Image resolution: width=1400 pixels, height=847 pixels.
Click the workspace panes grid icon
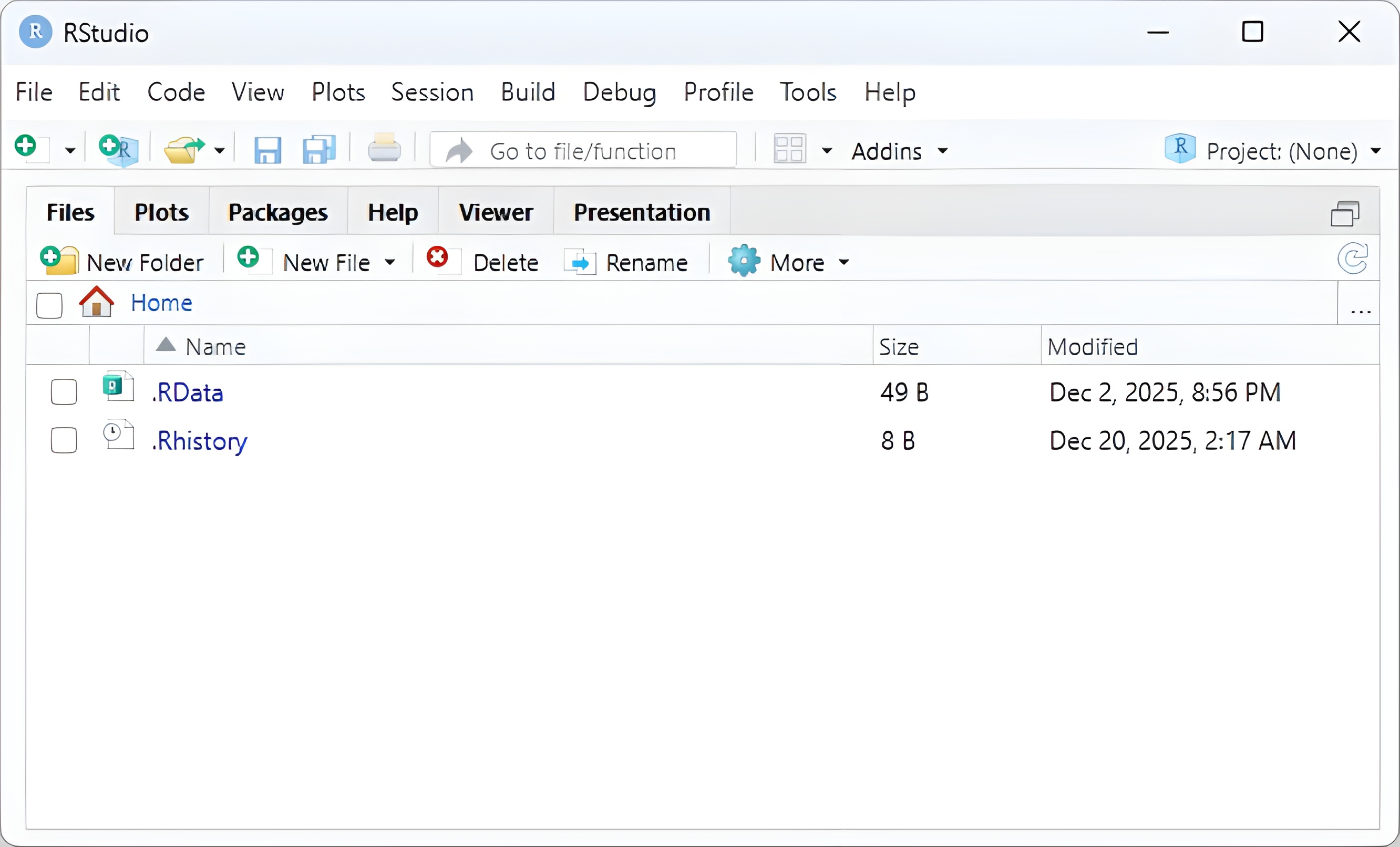click(x=789, y=150)
